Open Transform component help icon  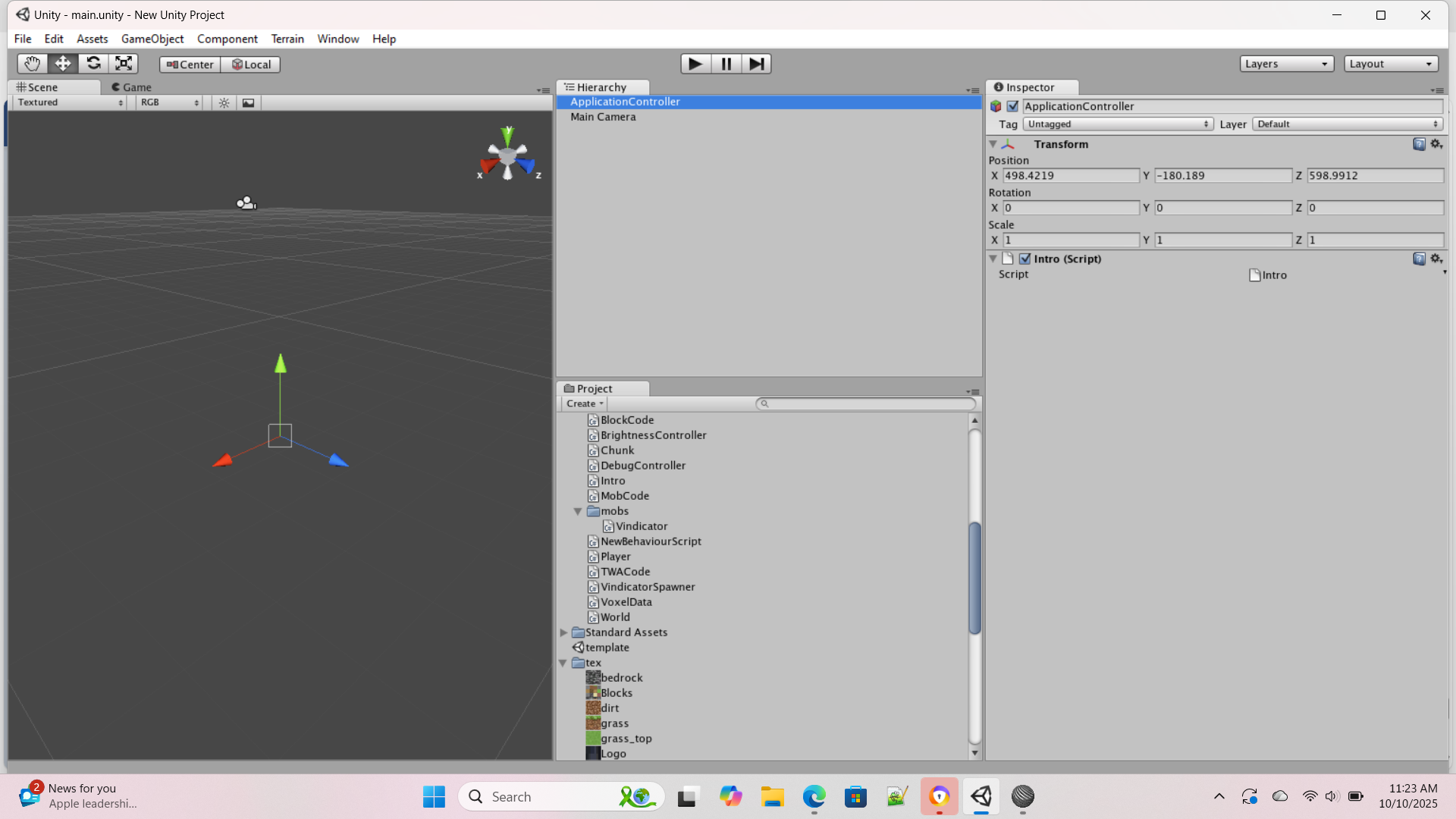[x=1419, y=144]
